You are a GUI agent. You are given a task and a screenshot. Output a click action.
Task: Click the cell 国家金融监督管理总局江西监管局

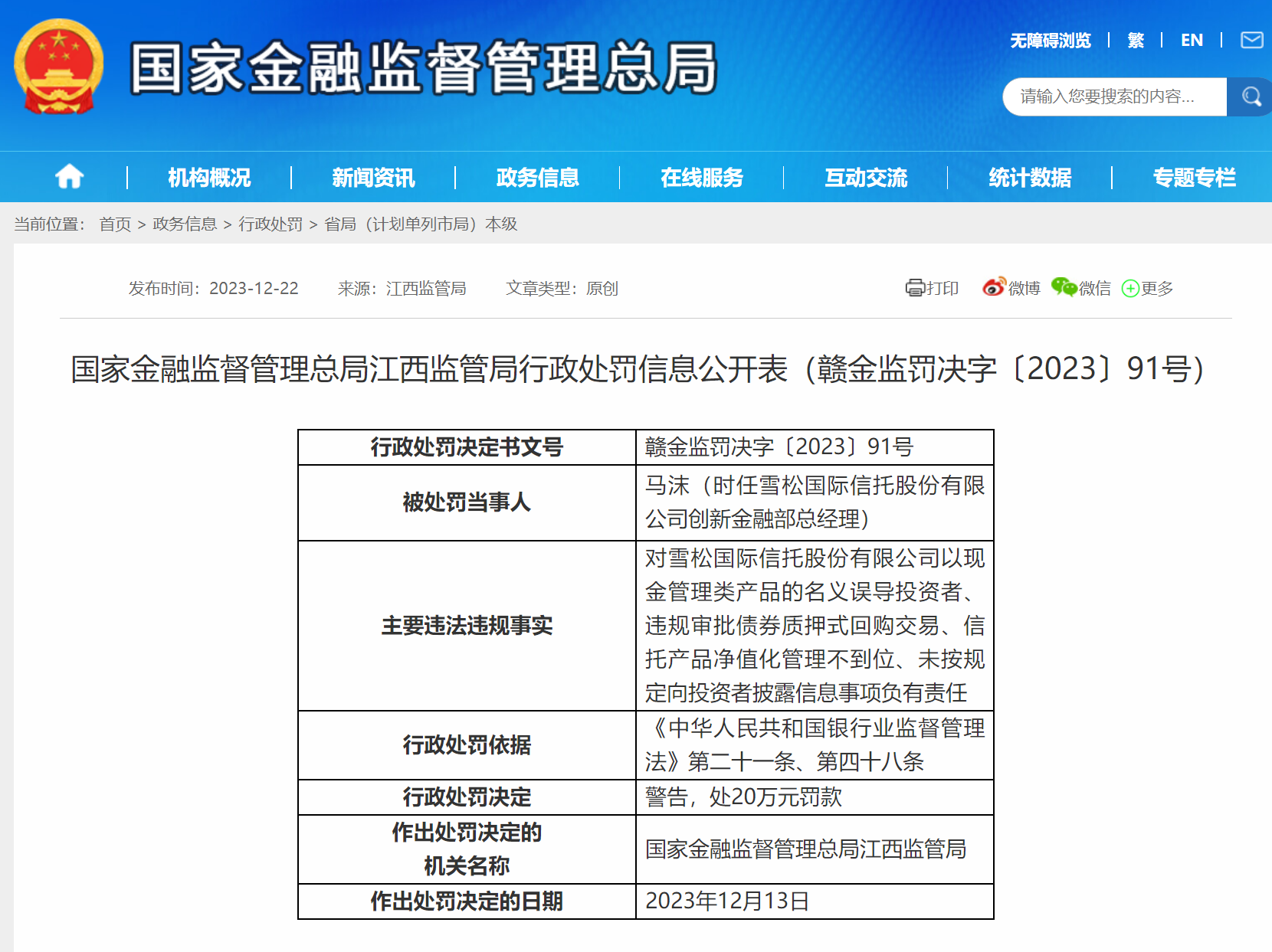(815, 849)
